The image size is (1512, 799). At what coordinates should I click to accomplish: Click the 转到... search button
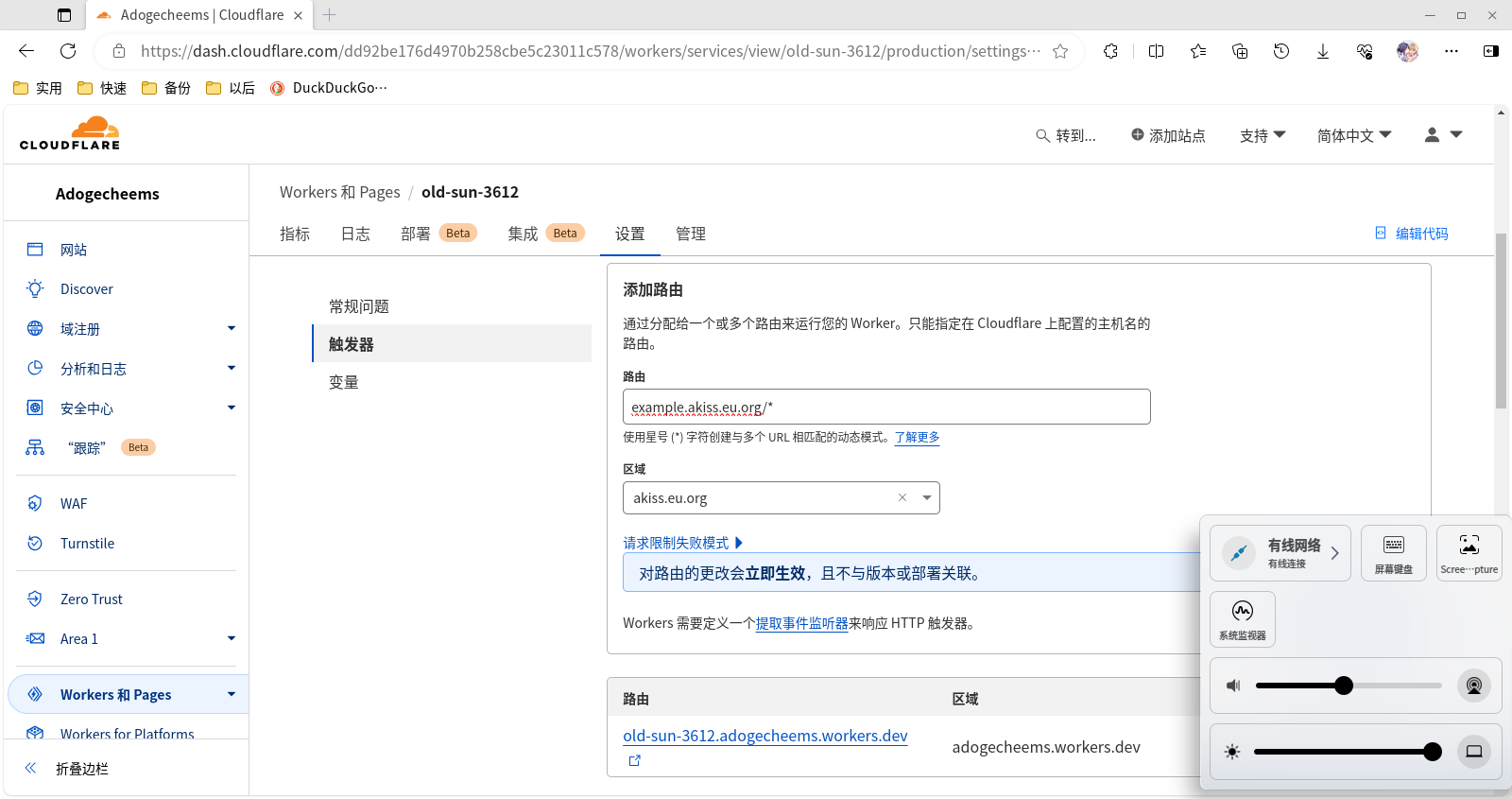coord(1066,136)
